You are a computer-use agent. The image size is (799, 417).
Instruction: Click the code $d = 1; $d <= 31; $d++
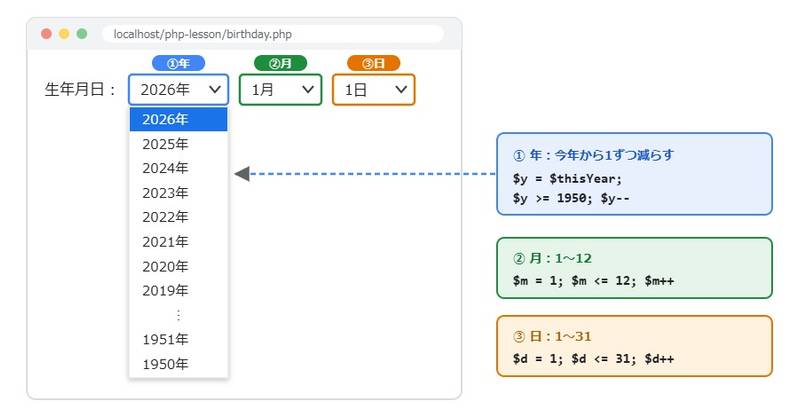[x=593, y=359]
